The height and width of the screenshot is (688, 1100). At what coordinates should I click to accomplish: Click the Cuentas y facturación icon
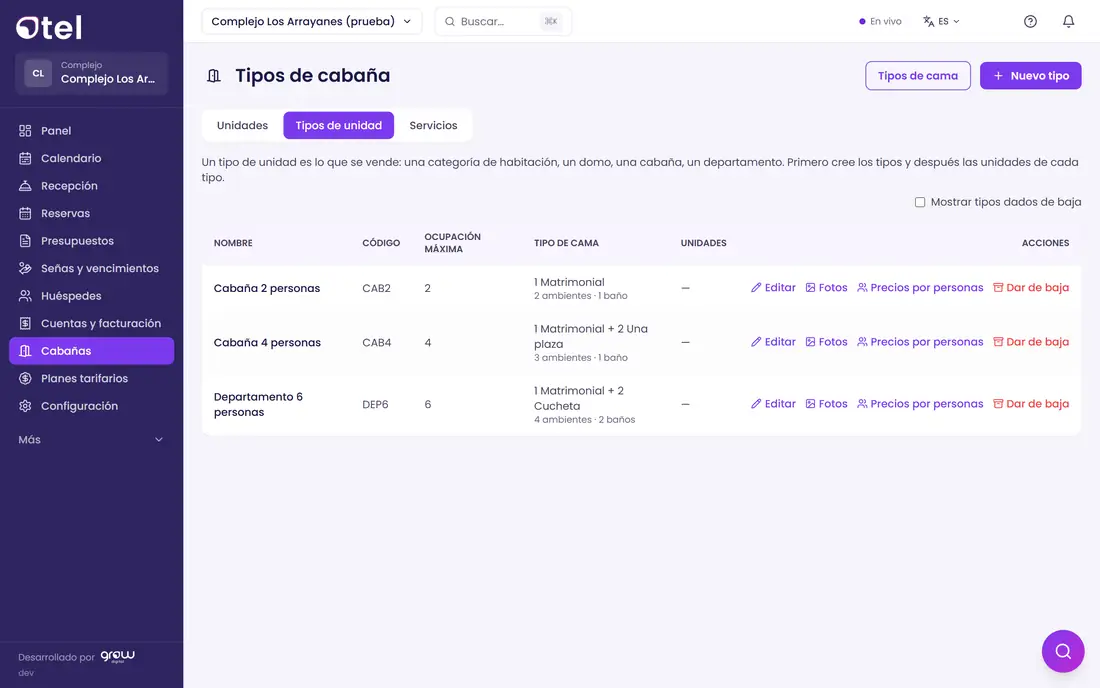(x=25, y=323)
